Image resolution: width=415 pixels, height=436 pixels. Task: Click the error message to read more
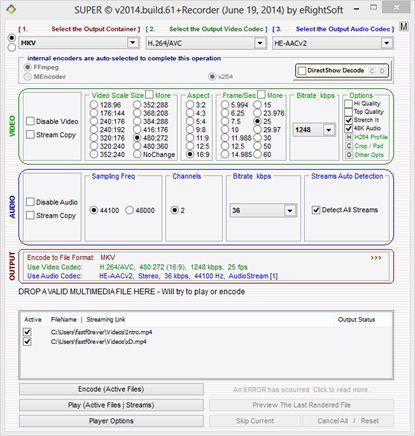pyautogui.click(x=301, y=389)
